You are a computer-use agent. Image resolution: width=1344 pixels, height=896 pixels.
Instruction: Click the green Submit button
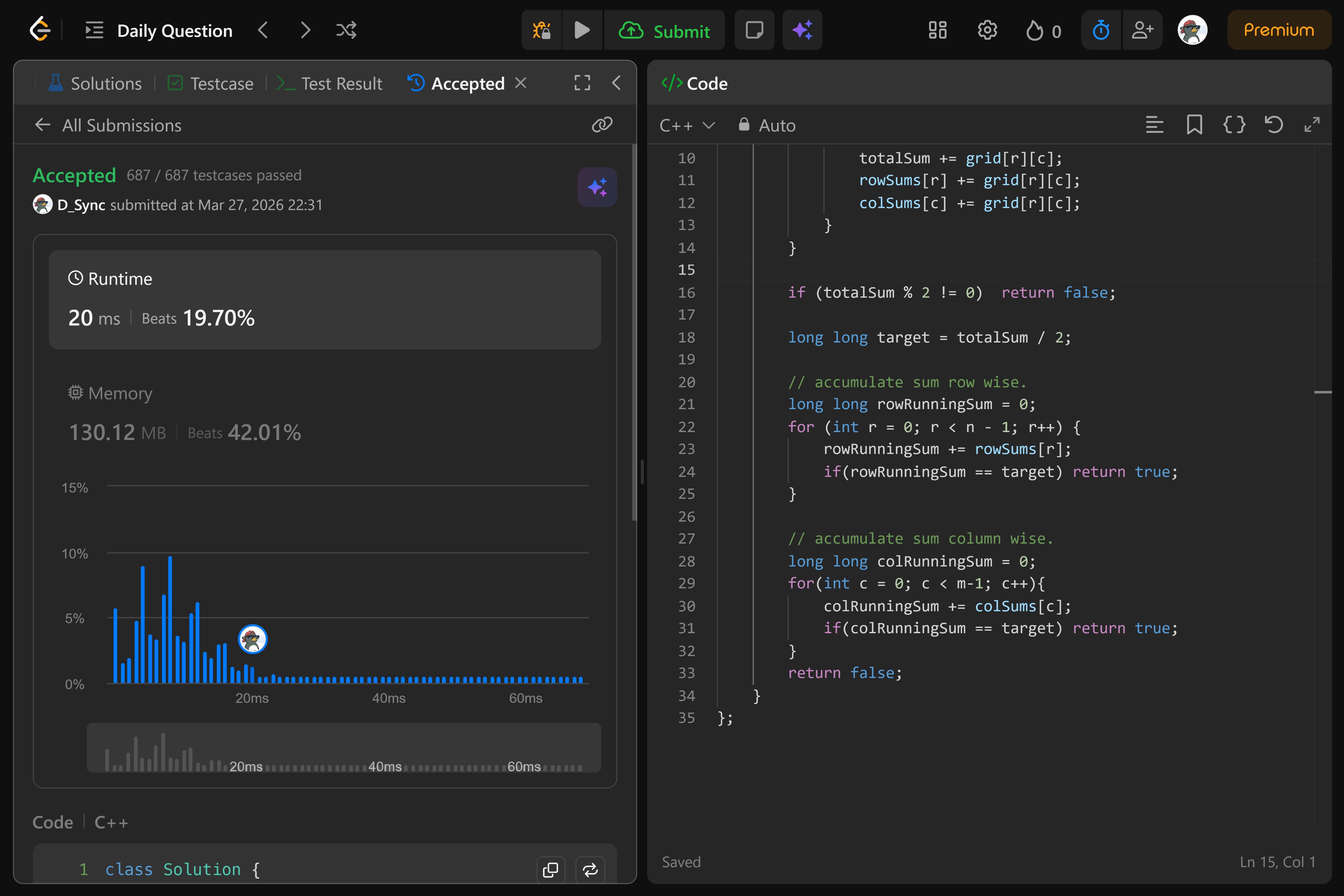pyautogui.click(x=664, y=30)
